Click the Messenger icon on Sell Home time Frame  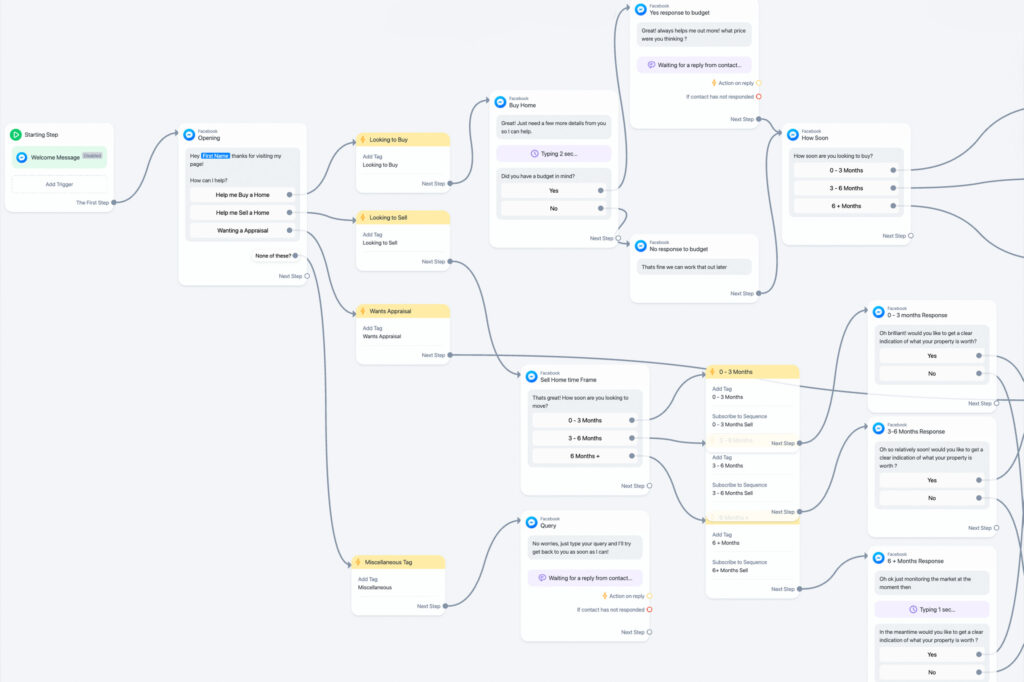click(530, 376)
